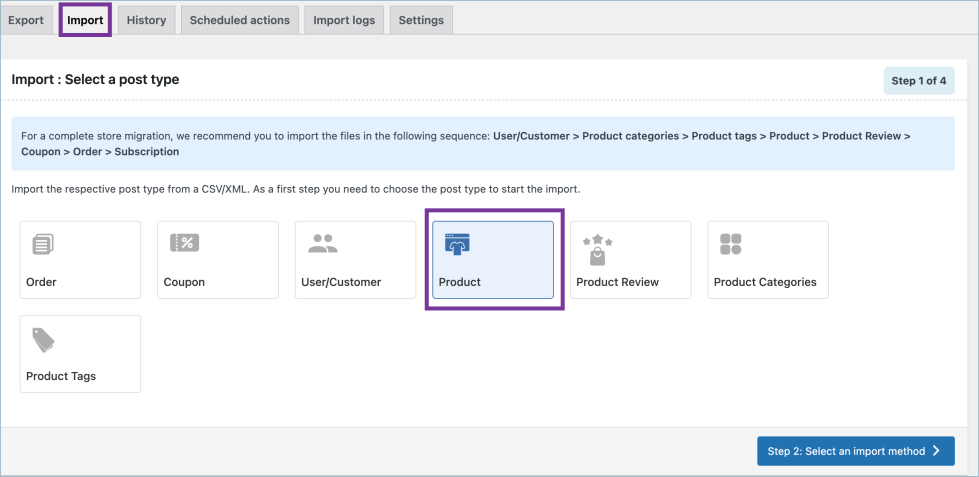Click the Product Categories grid icon

pyautogui.click(x=731, y=244)
